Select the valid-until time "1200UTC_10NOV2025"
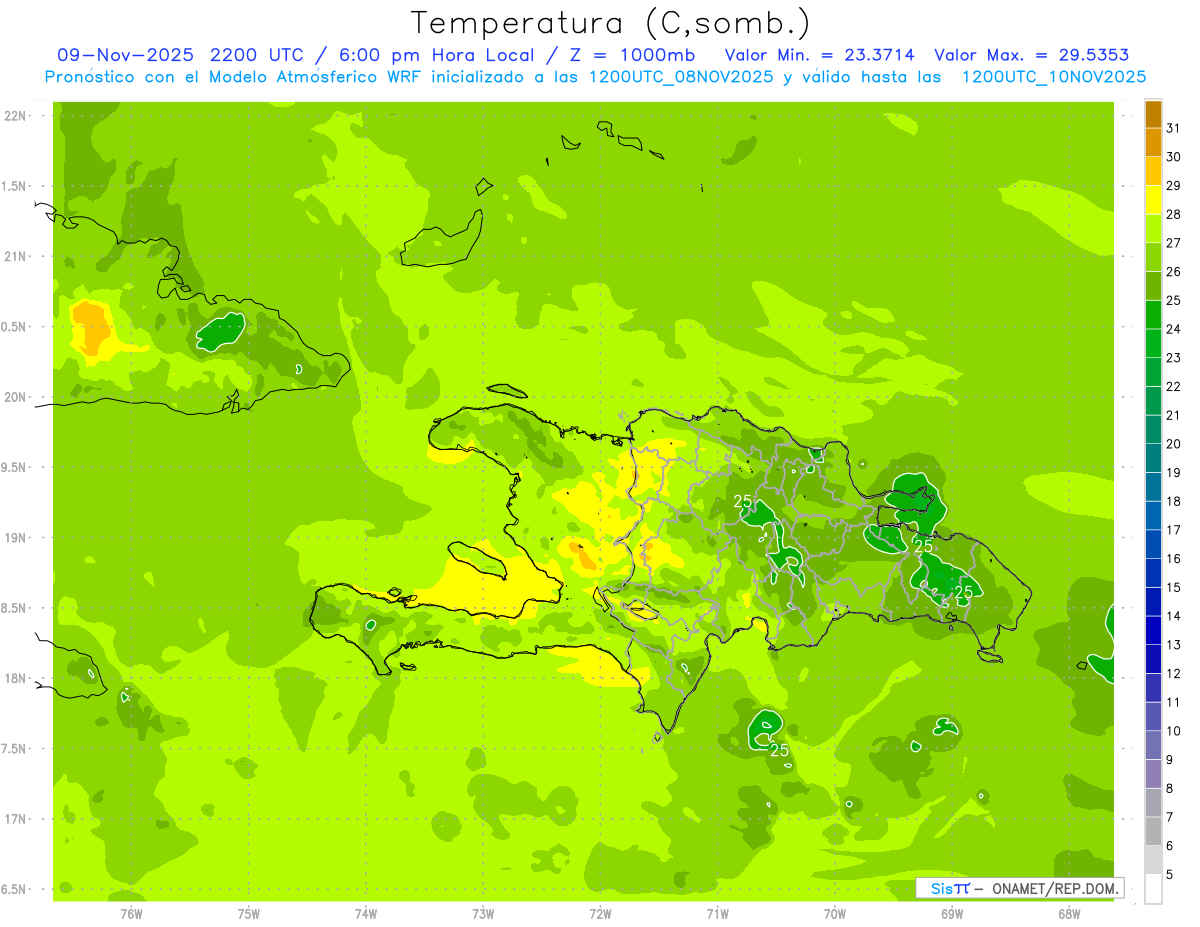Screen dimensions: 1200x927 point(1053,77)
